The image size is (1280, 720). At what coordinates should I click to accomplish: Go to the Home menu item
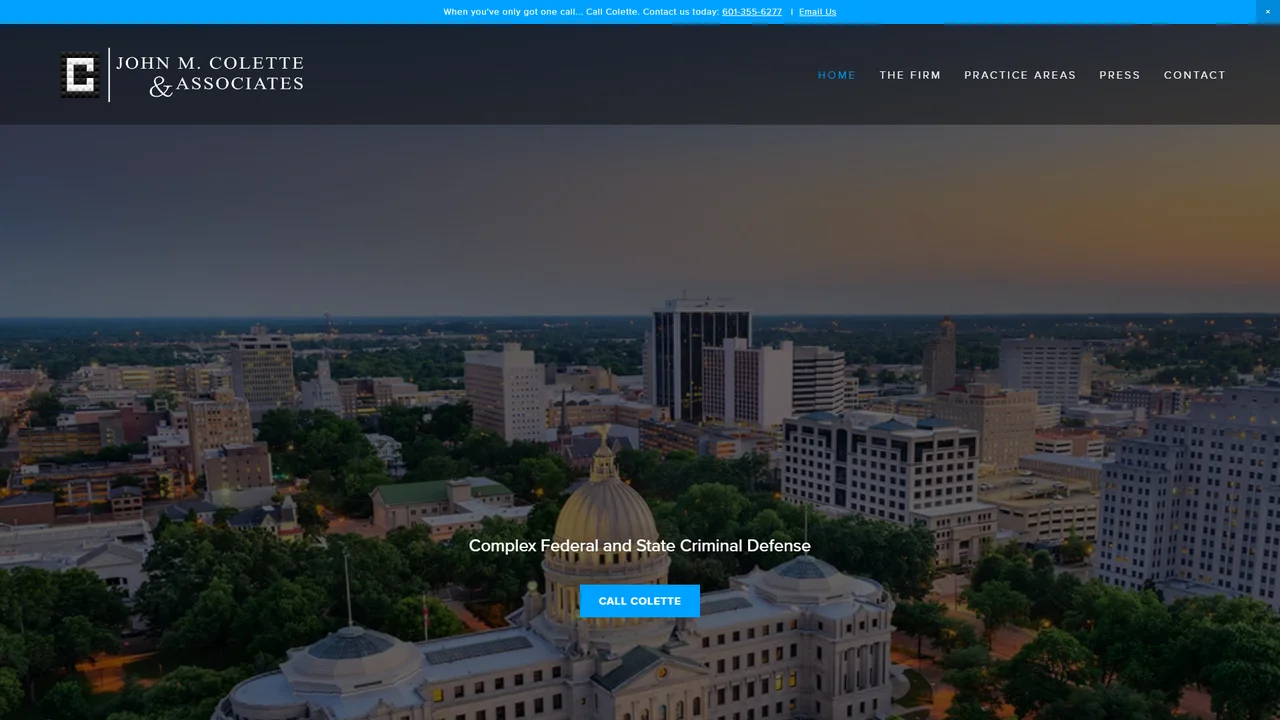click(837, 75)
